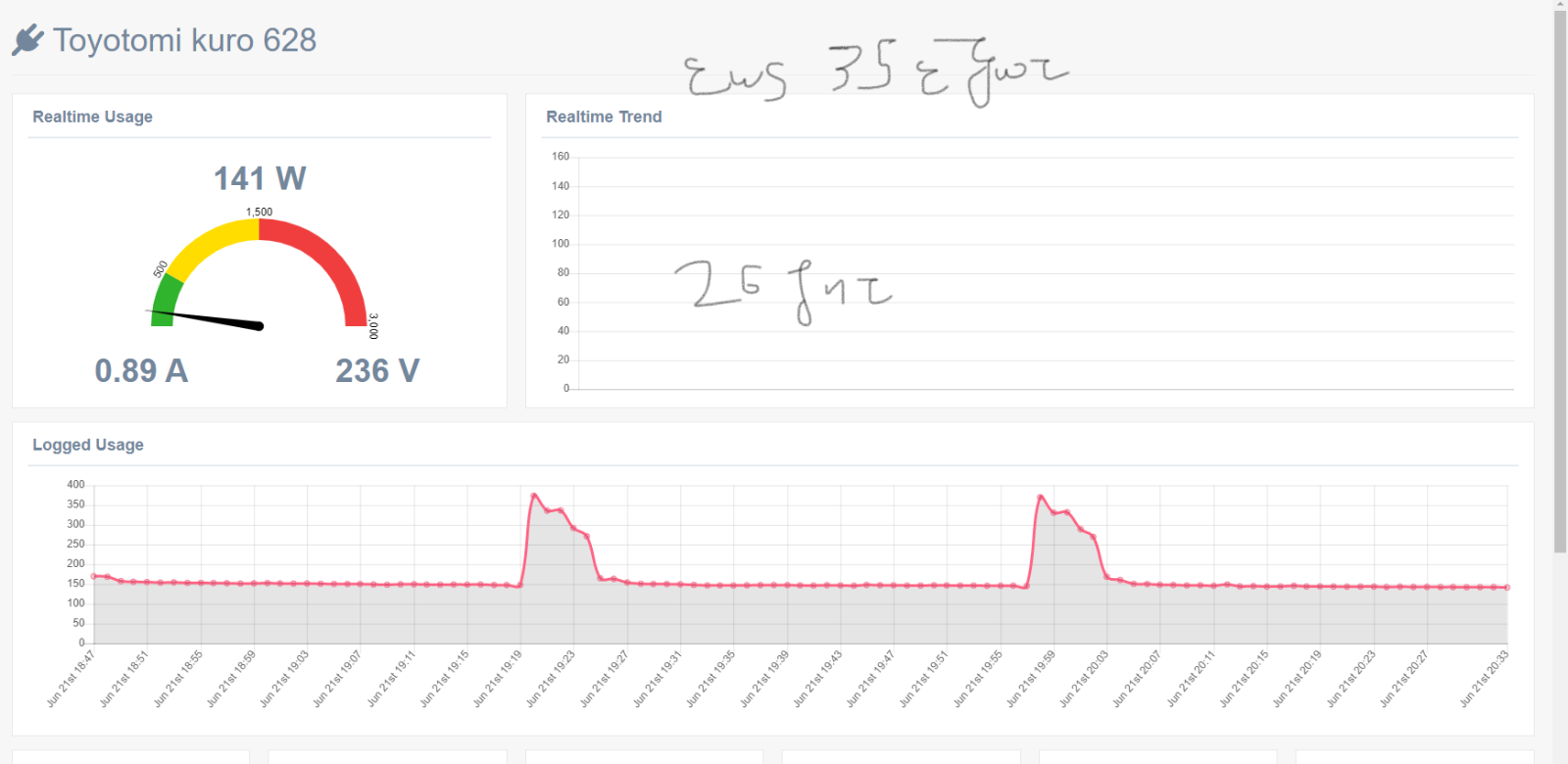Click the 1,500 gauge scale label
Image resolution: width=1568 pixels, height=764 pixels.
[259, 212]
